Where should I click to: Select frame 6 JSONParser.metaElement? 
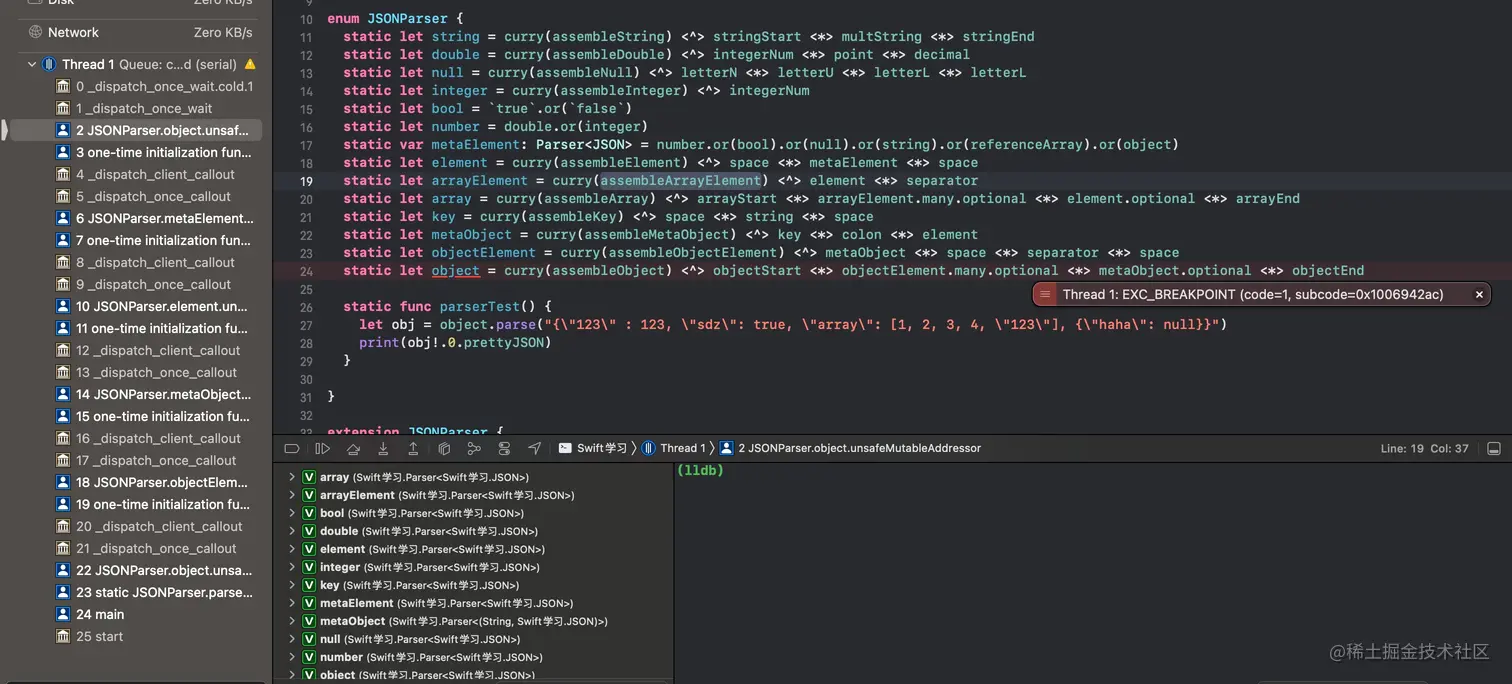(156, 218)
